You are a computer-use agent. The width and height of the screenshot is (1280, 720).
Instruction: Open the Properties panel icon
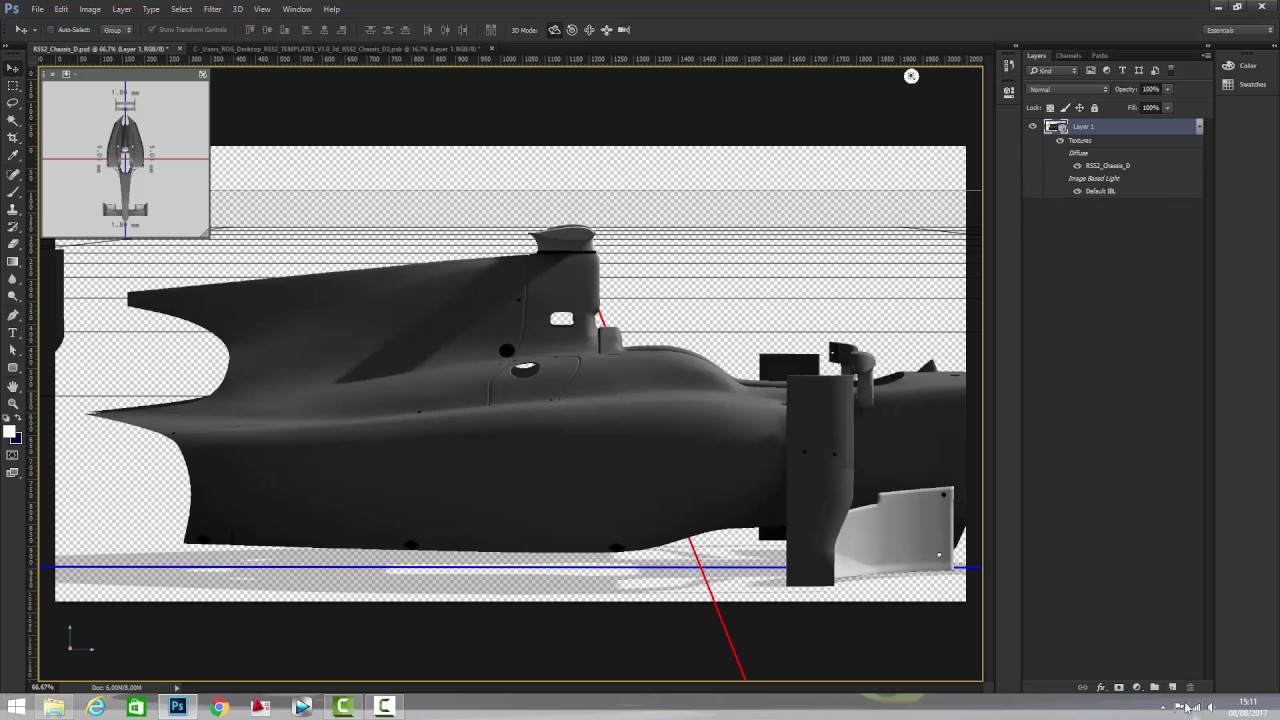[x=1008, y=92]
